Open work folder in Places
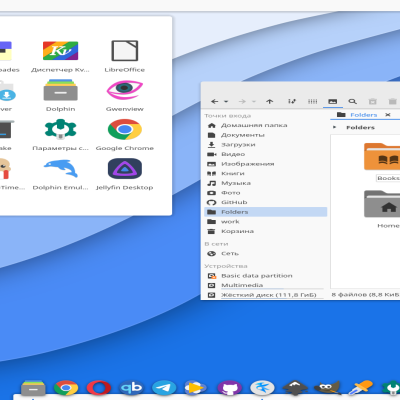Viewport: 400px width, 400px height. (x=265, y=222)
